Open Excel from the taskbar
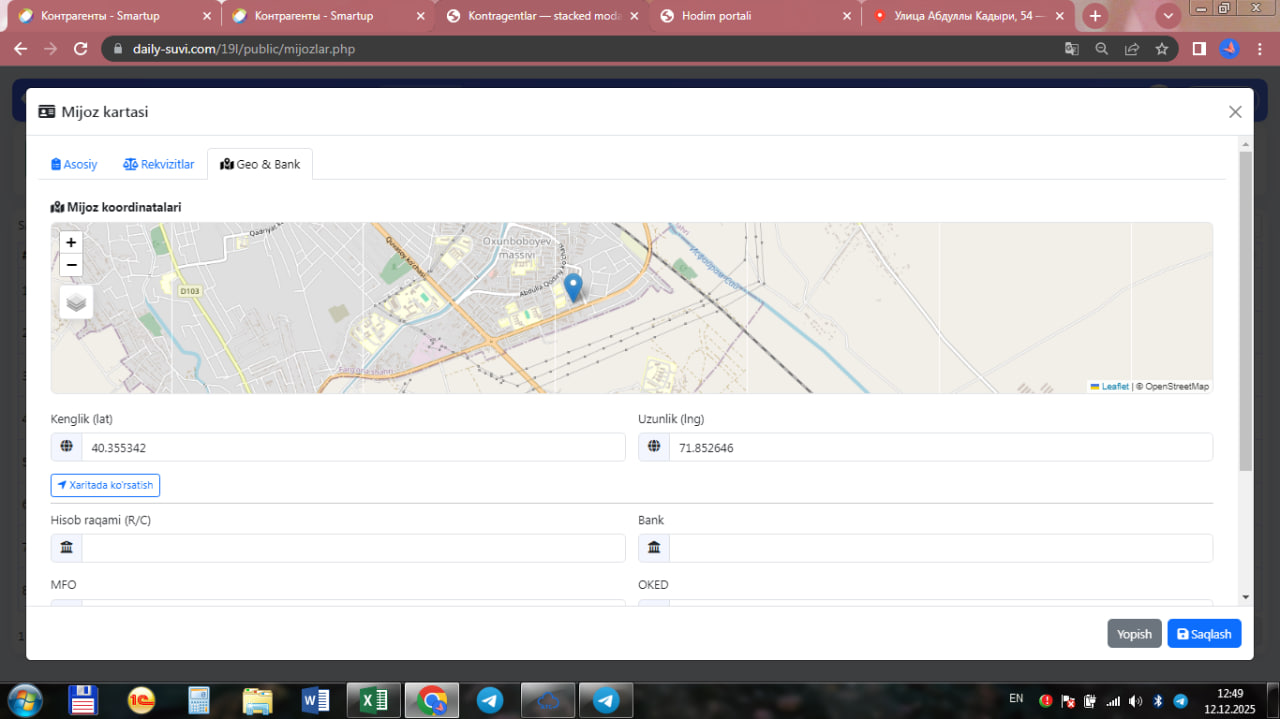Image resolution: width=1280 pixels, height=719 pixels. [x=373, y=700]
